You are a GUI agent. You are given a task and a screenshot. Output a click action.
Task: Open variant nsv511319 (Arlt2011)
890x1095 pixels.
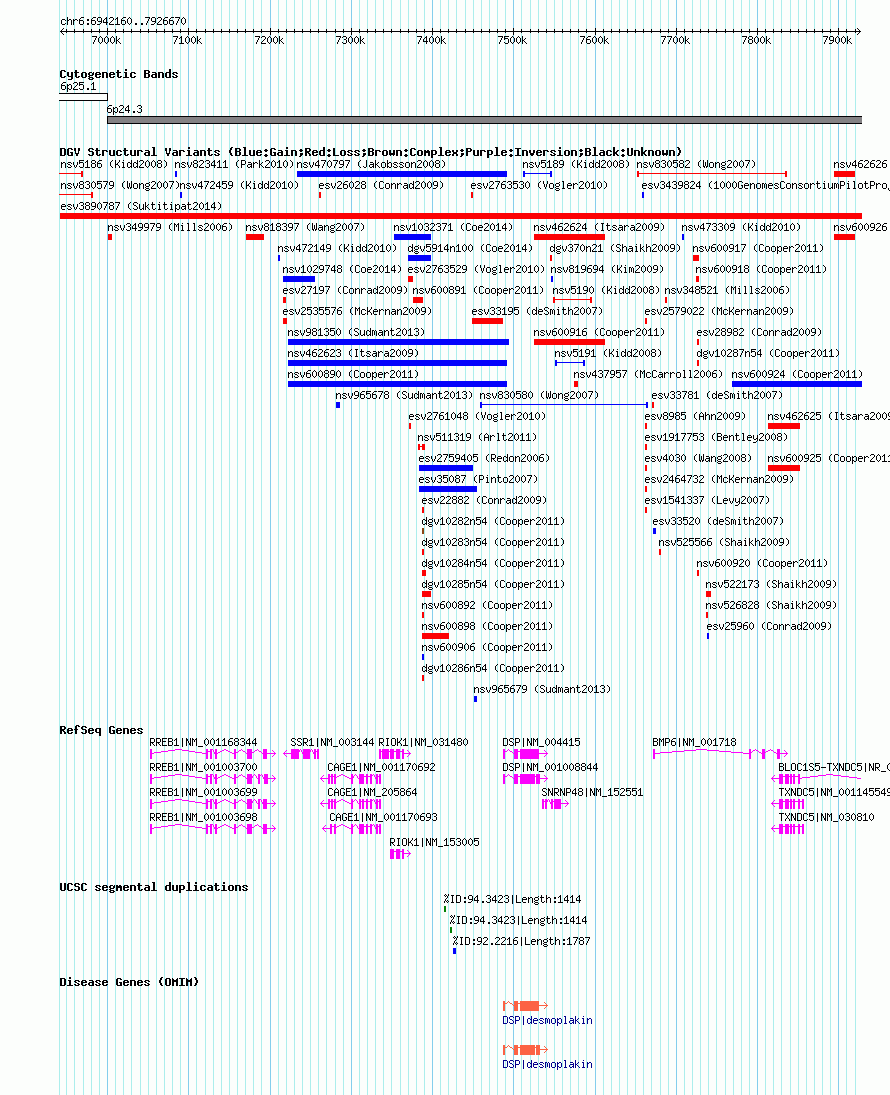(477, 437)
